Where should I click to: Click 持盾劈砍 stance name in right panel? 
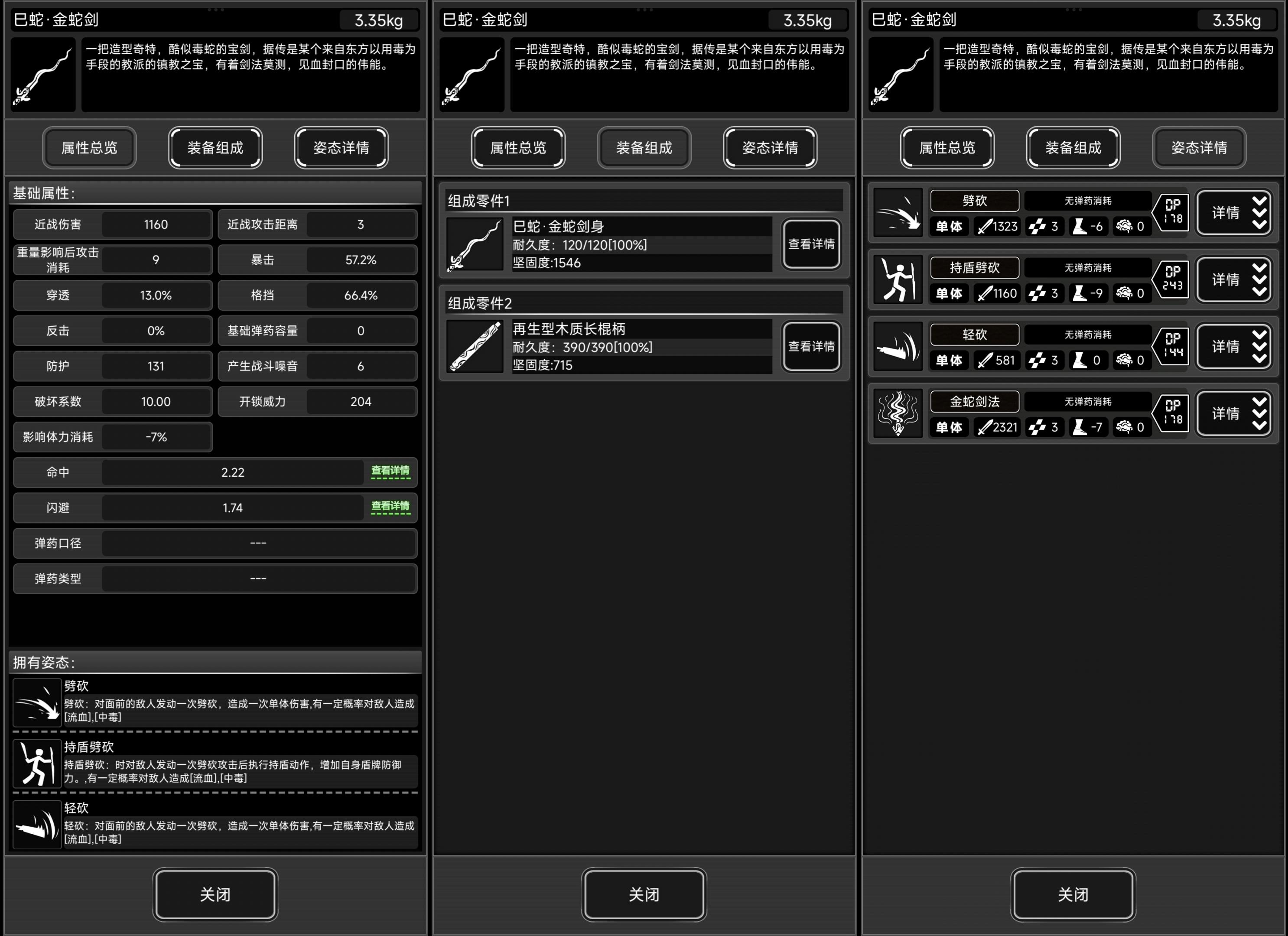tap(975, 267)
